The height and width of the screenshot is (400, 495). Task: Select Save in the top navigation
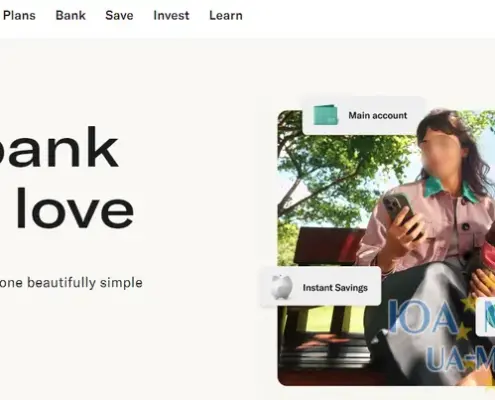click(119, 16)
